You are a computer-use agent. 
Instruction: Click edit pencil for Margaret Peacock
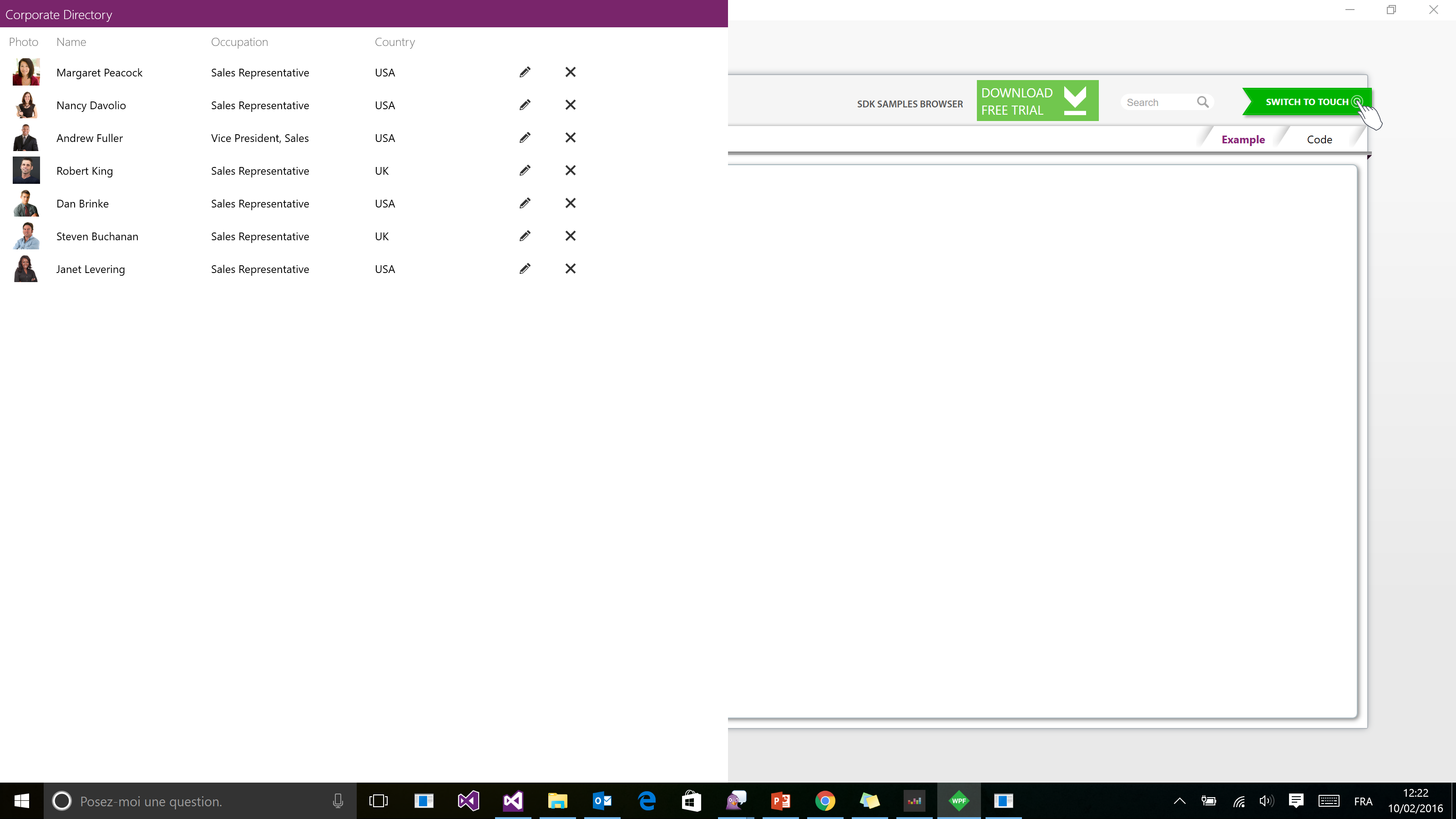[525, 72]
